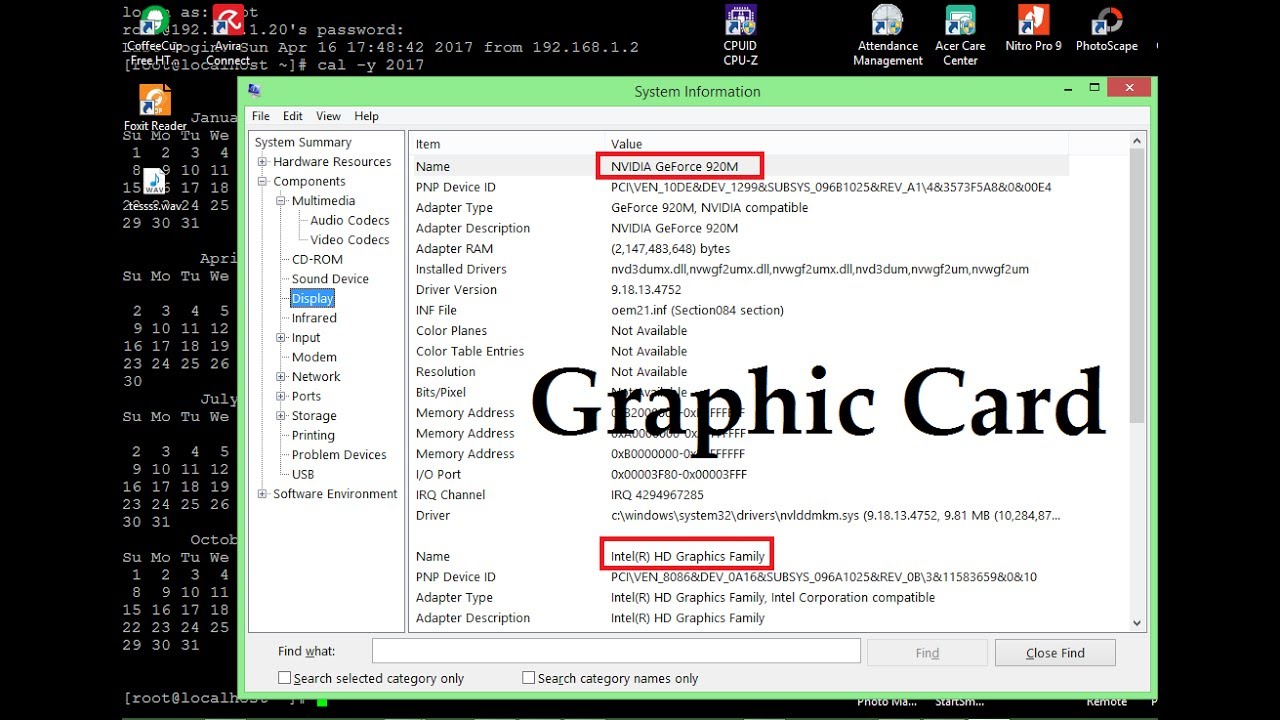The image size is (1280, 720).
Task: Click Driver Version value 9.18.13.4752
Action: tap(646, 290)
